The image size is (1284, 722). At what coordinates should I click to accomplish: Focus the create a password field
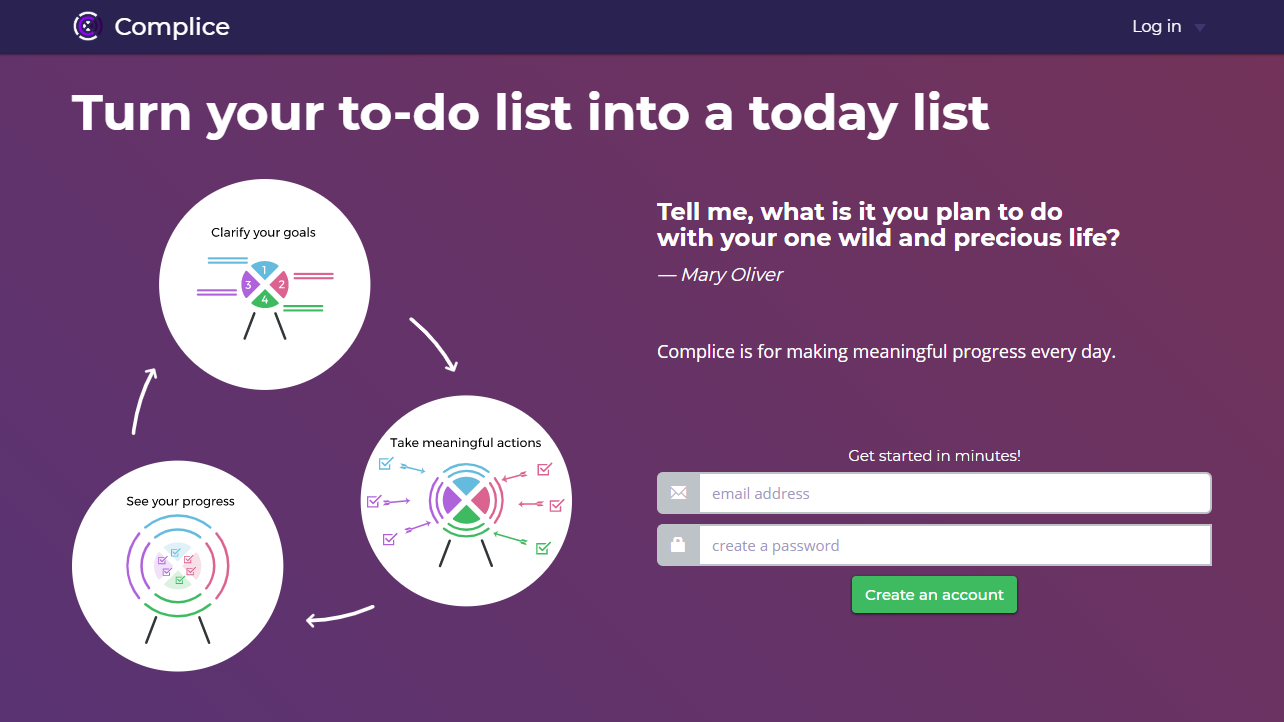pos(954,545)
